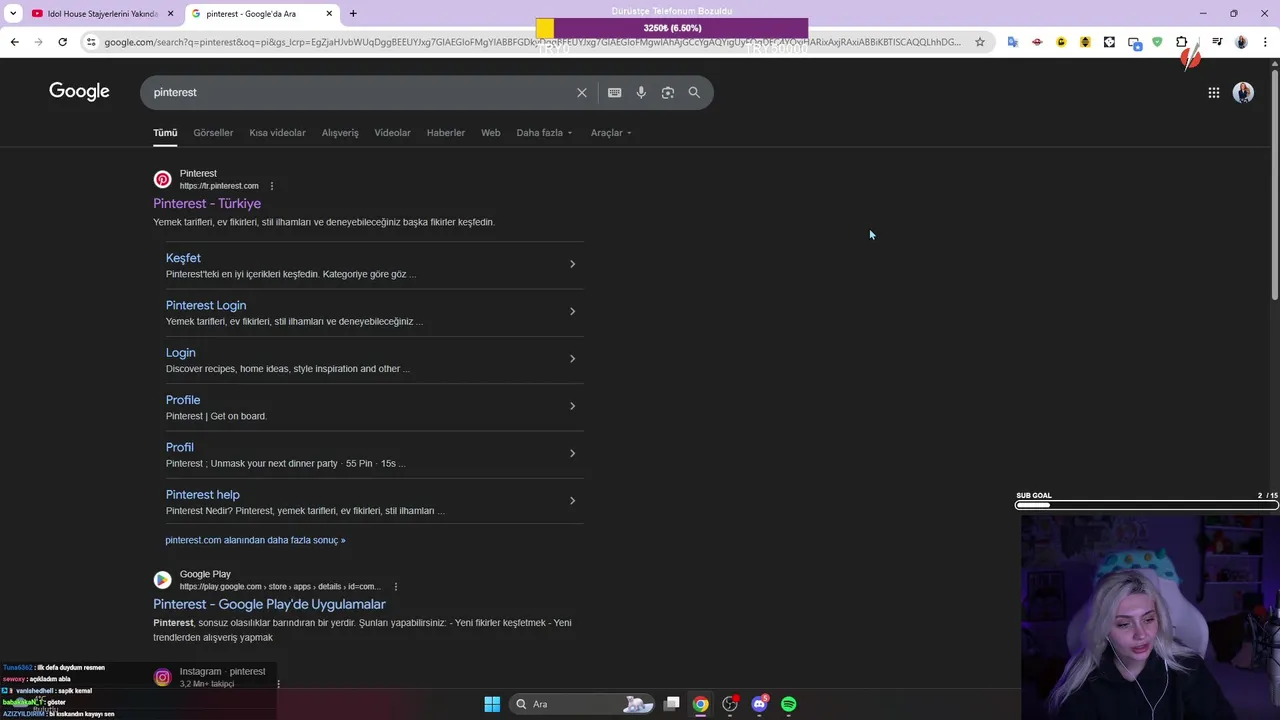Image resolution: width=1280 pixels, height=720 pixels.
Task: Open the tab search dropdown arrow
Action: pyautogui.click(x=13, y=14)
